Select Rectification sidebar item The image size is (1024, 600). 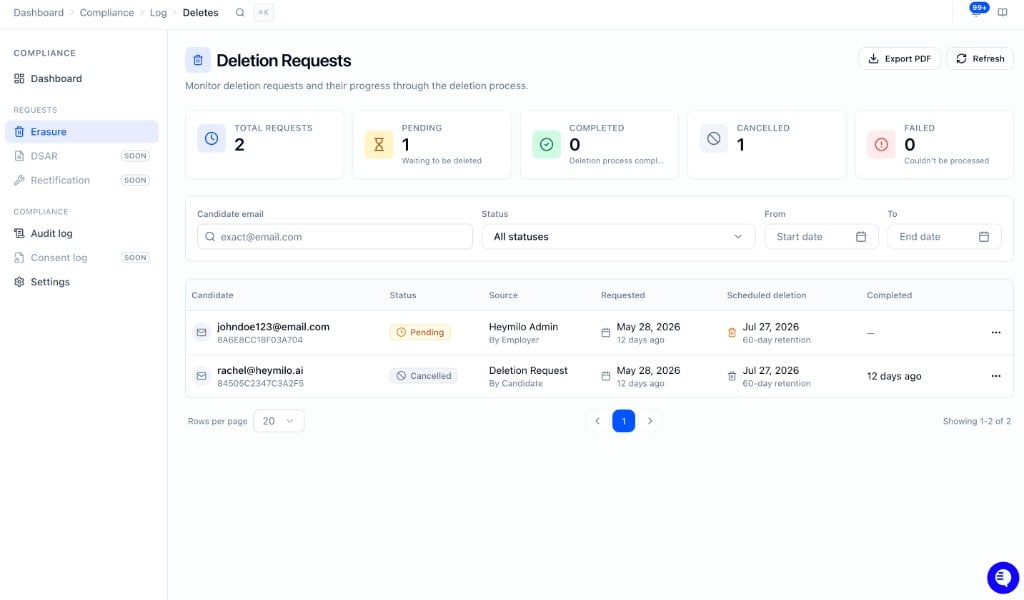82,180
